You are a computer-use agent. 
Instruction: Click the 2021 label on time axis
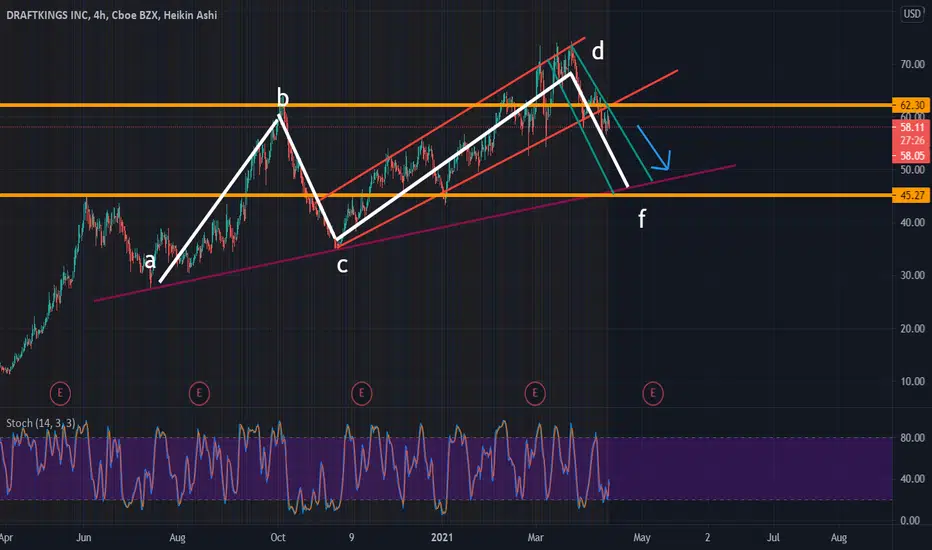tap(442, 538)
